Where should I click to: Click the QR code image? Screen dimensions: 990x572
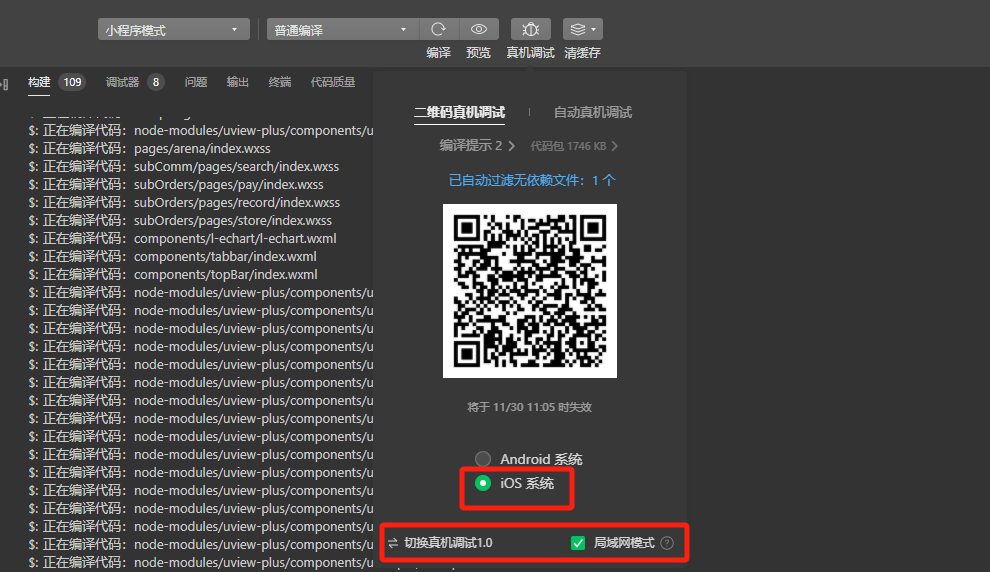click(x=530, y=291)
